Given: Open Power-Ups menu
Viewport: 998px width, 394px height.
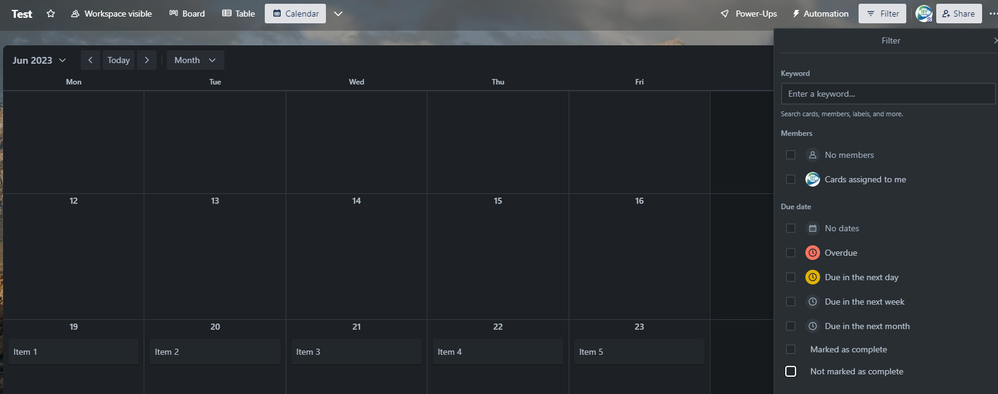Looking at the screenshot, I should point(748,13).
